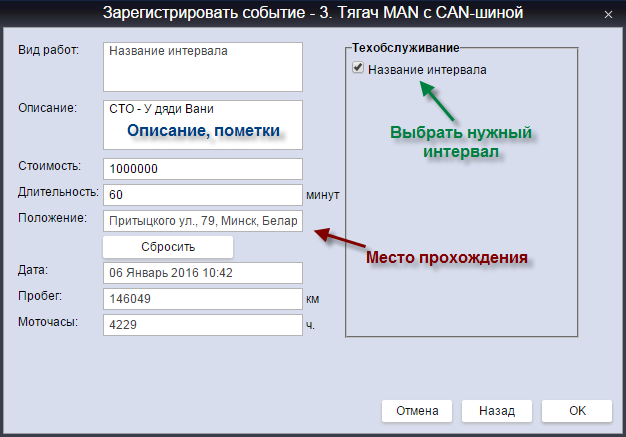Click the Отмена button

point(417,411)
